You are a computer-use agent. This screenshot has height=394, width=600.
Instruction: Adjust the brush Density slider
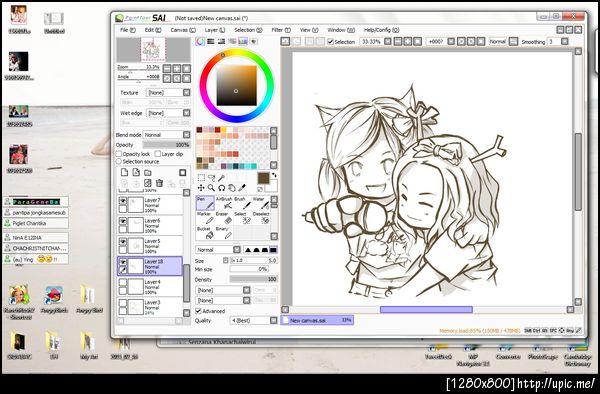253,279
